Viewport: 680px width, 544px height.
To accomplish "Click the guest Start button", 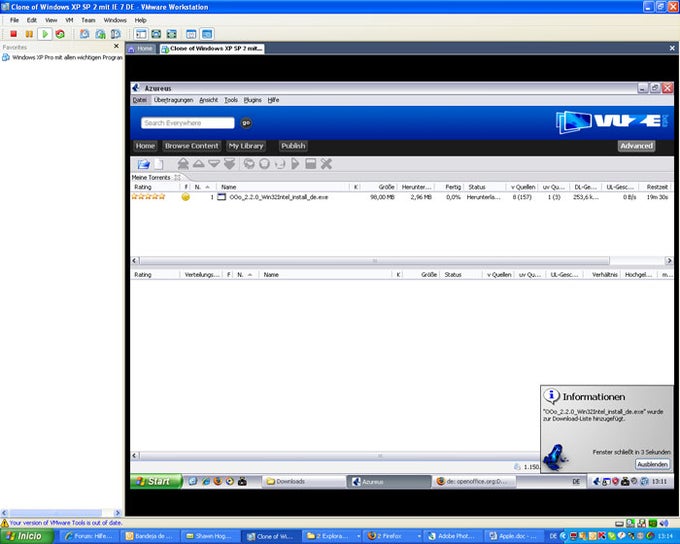I will (x=156, y=481).
